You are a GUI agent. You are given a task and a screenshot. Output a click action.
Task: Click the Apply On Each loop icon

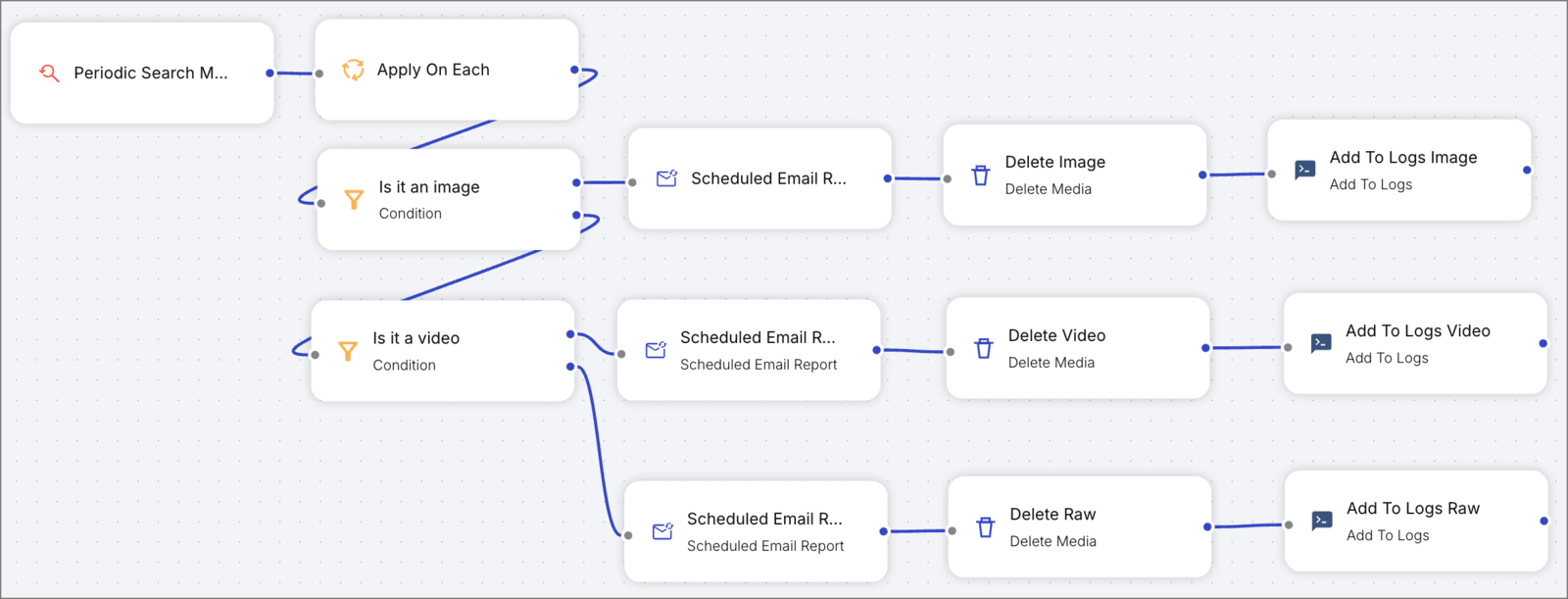[x=353, y=70]
